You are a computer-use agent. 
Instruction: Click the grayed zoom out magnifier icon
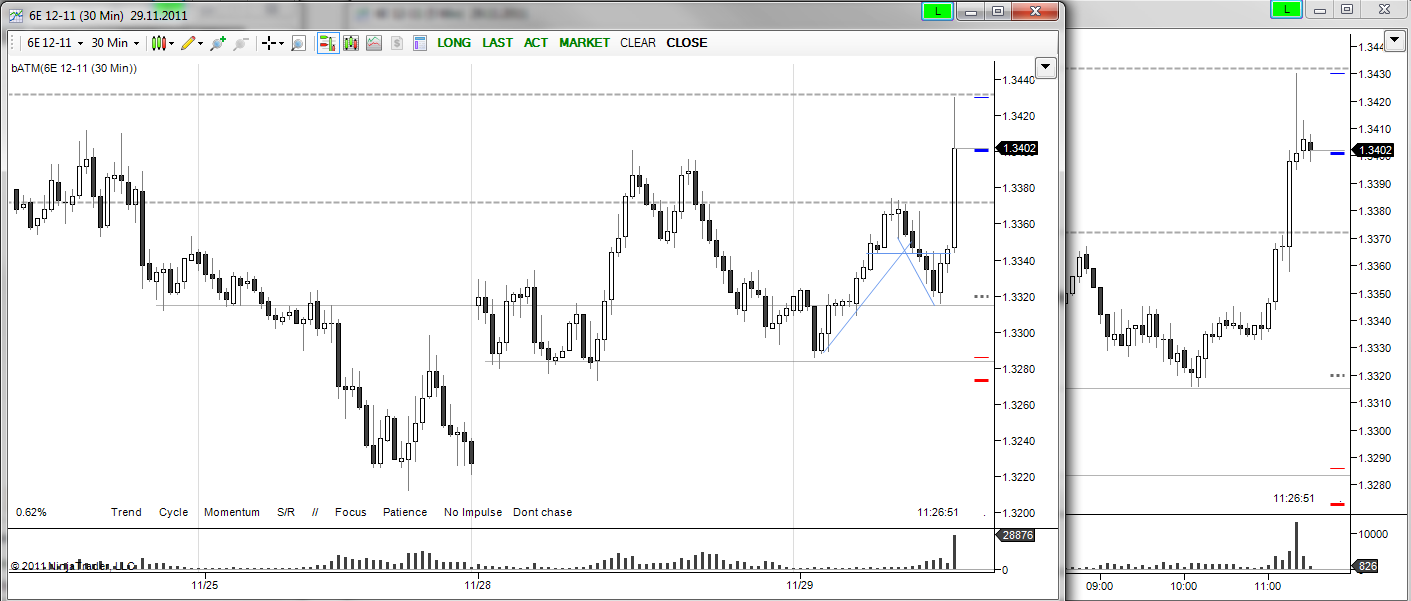241,43
